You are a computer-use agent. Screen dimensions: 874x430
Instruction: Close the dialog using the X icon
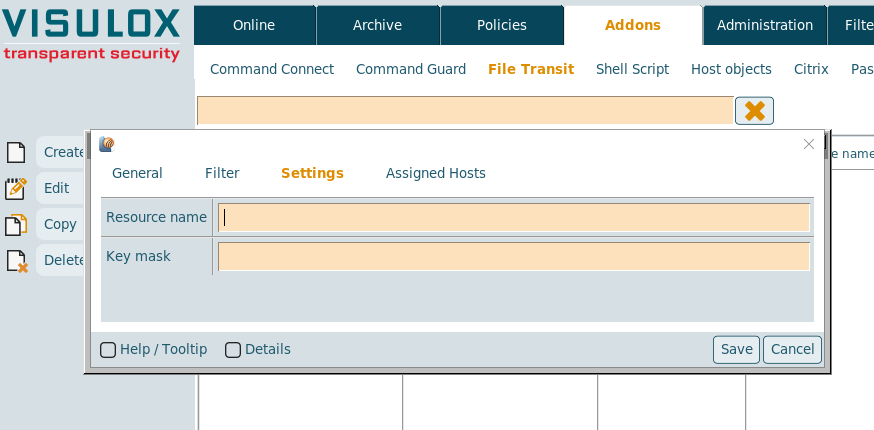pos(809,144)
